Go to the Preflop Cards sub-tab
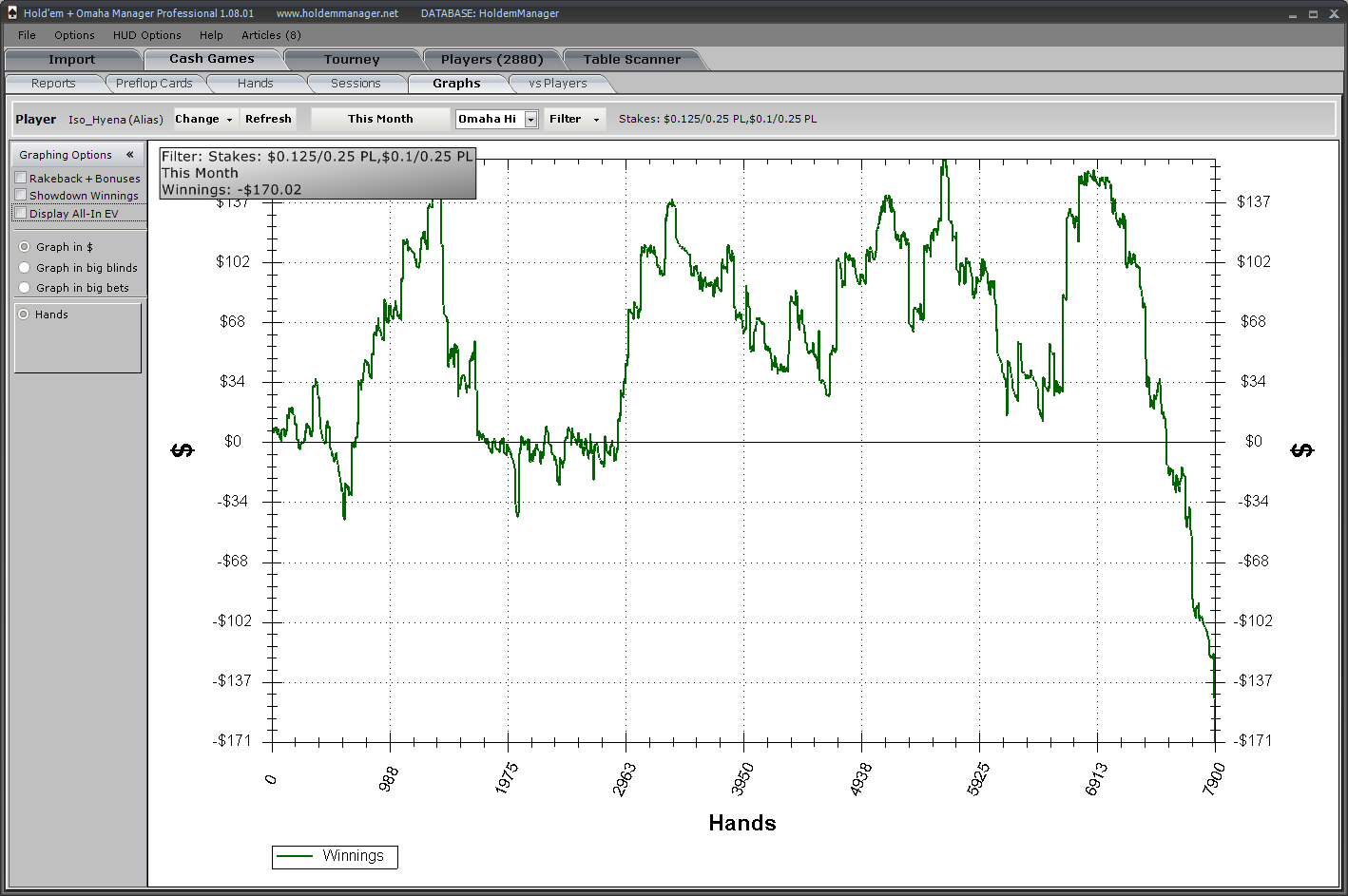The image size is (1348, 896). pyautogui.click(x=154, y=84)
